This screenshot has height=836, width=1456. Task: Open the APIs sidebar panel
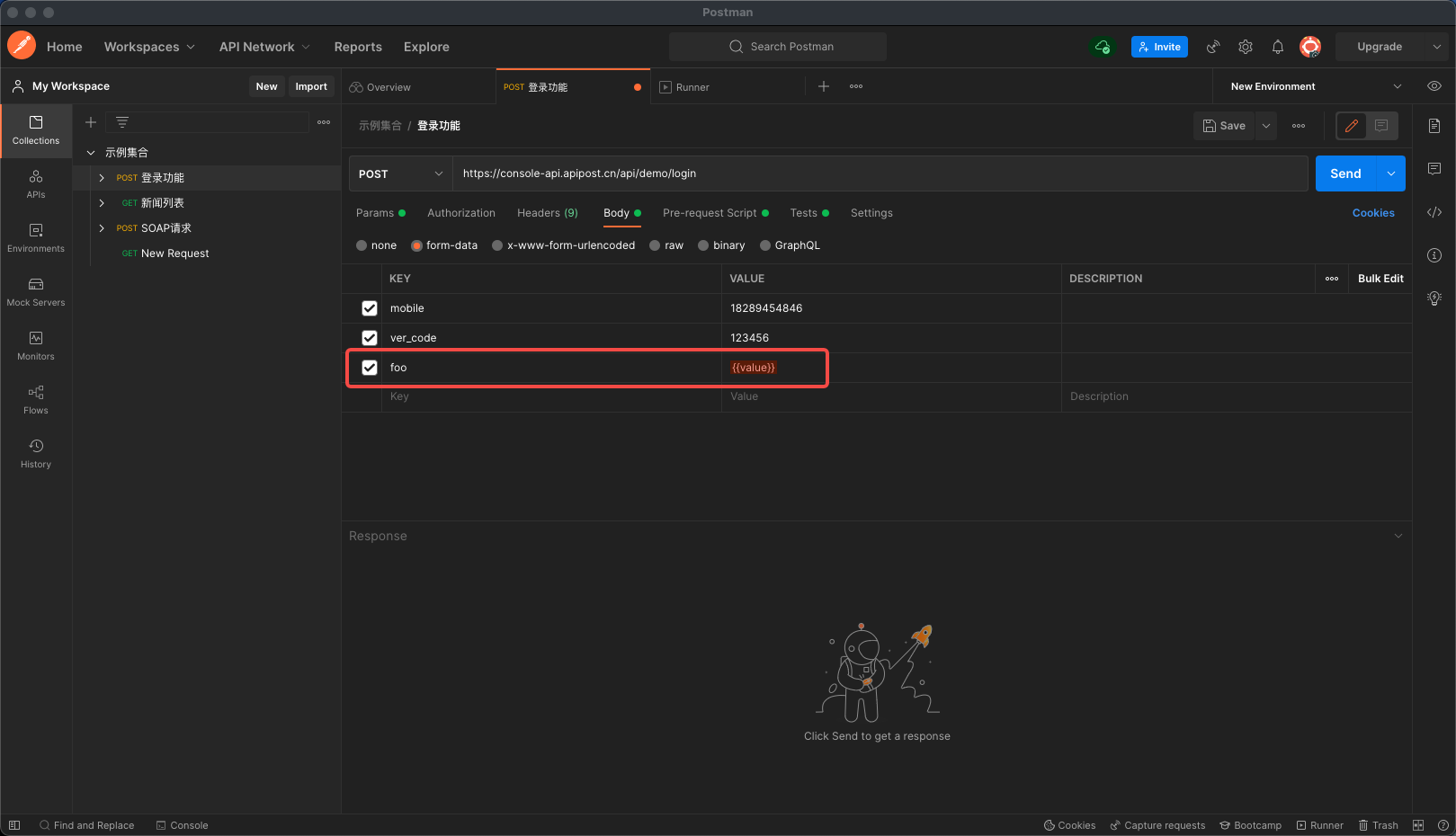[x=36, y=184]
